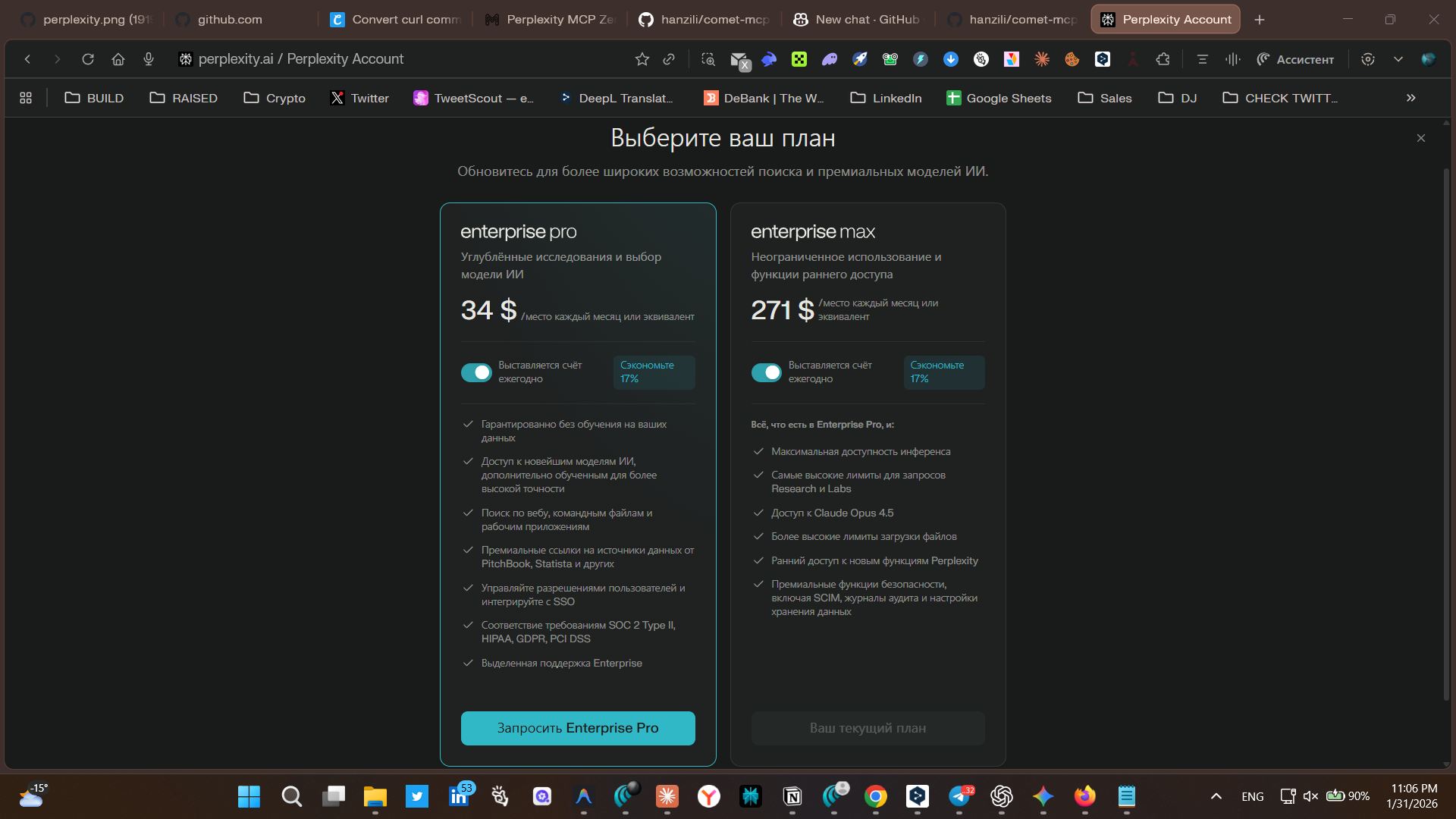This screenshot has width=1456, height=819.
Task: Click the microphone voice input icon
Action: pos(149,59)
